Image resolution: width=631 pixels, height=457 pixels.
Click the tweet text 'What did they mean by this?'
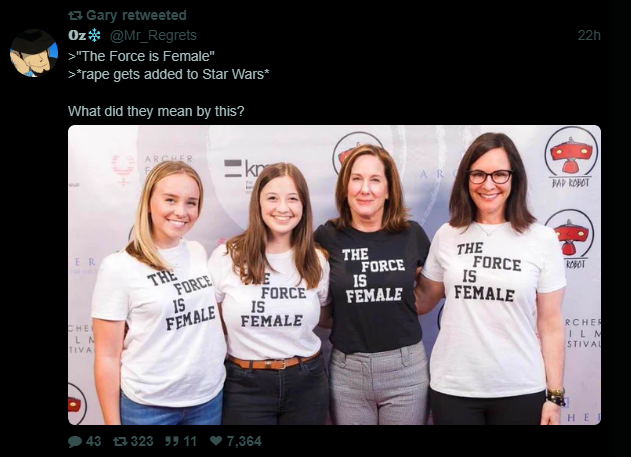click(156, 111)
